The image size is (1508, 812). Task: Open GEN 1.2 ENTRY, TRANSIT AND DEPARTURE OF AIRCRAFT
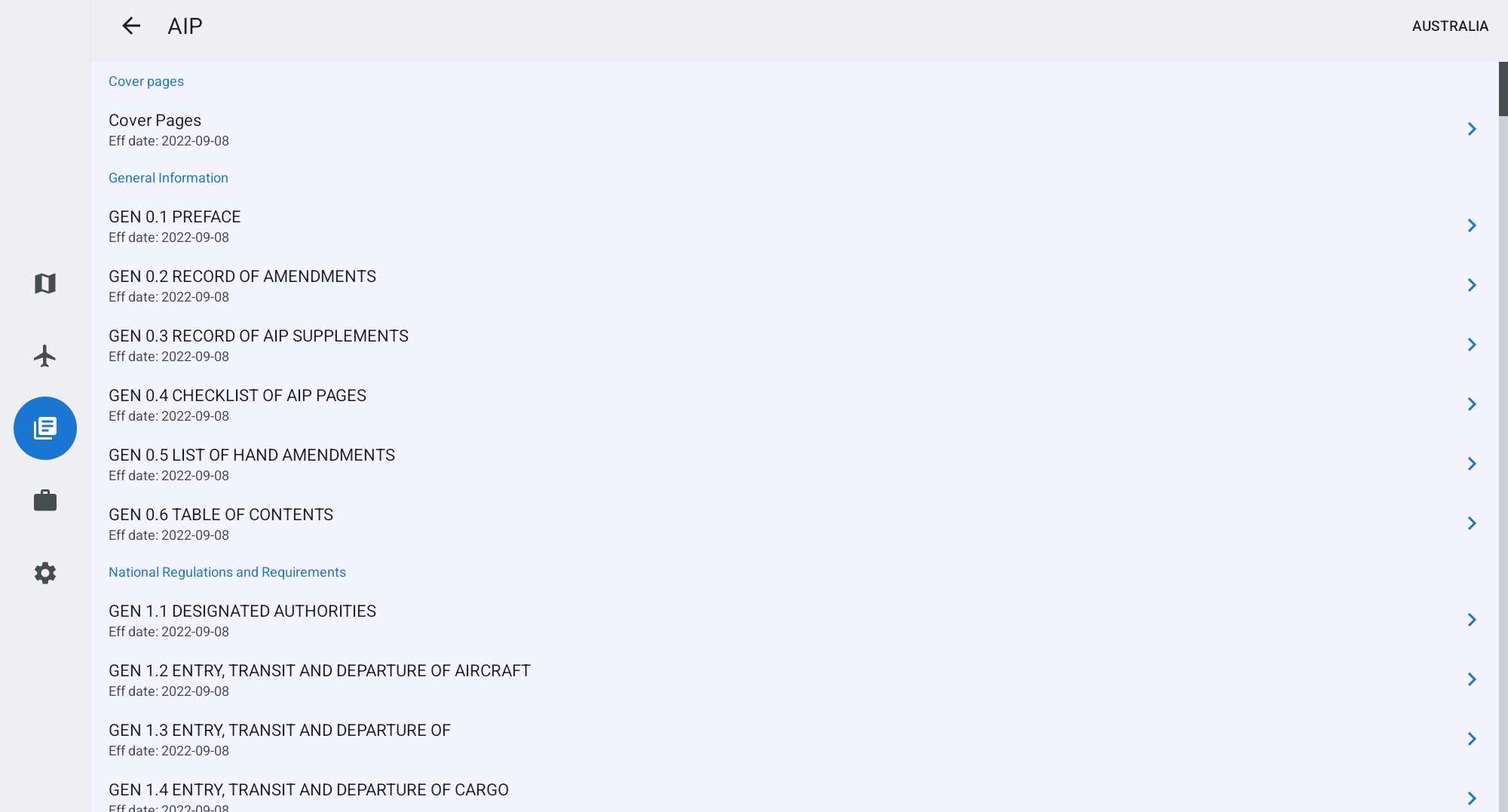coord(795,680)
